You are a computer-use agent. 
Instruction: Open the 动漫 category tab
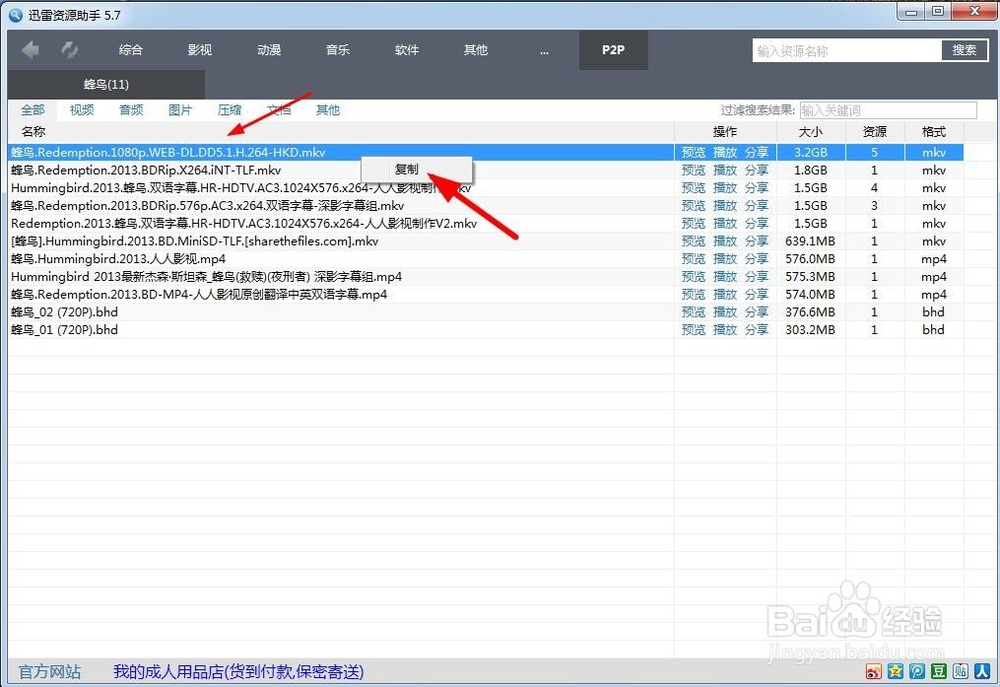[x=269, y=50]
